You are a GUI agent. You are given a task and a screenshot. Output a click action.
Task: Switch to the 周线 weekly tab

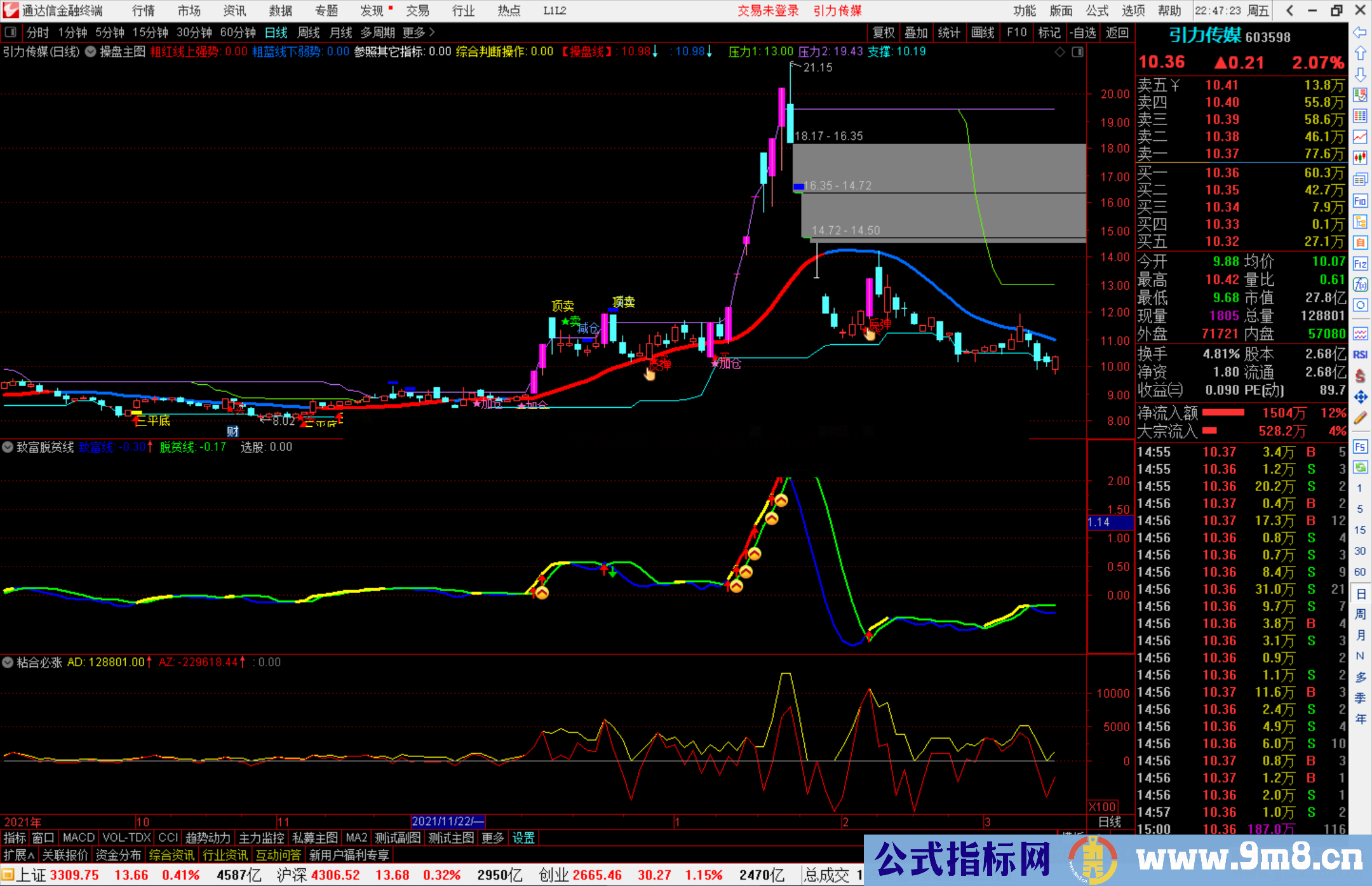coord(308,32)
